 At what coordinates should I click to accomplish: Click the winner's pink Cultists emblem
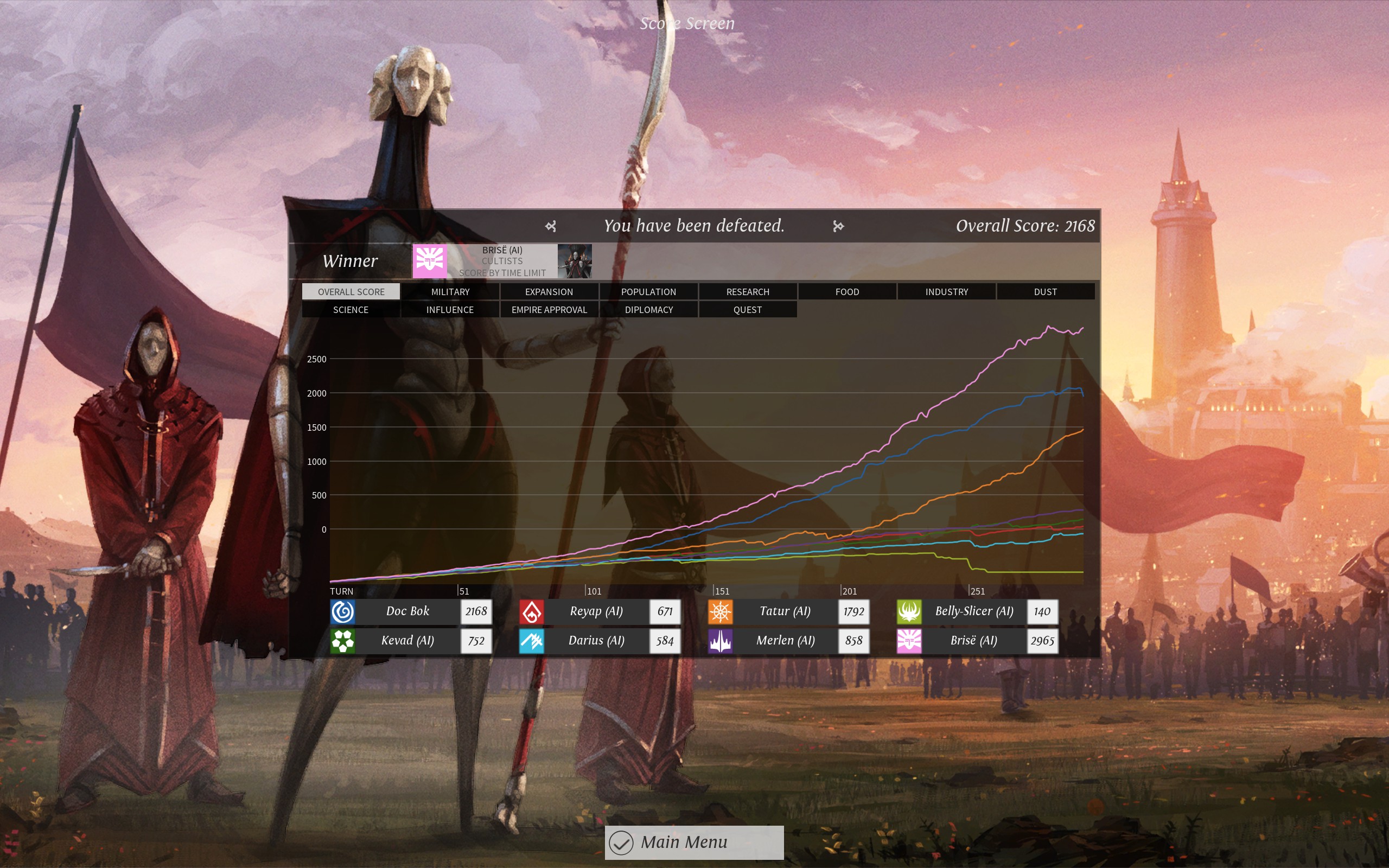429,261
